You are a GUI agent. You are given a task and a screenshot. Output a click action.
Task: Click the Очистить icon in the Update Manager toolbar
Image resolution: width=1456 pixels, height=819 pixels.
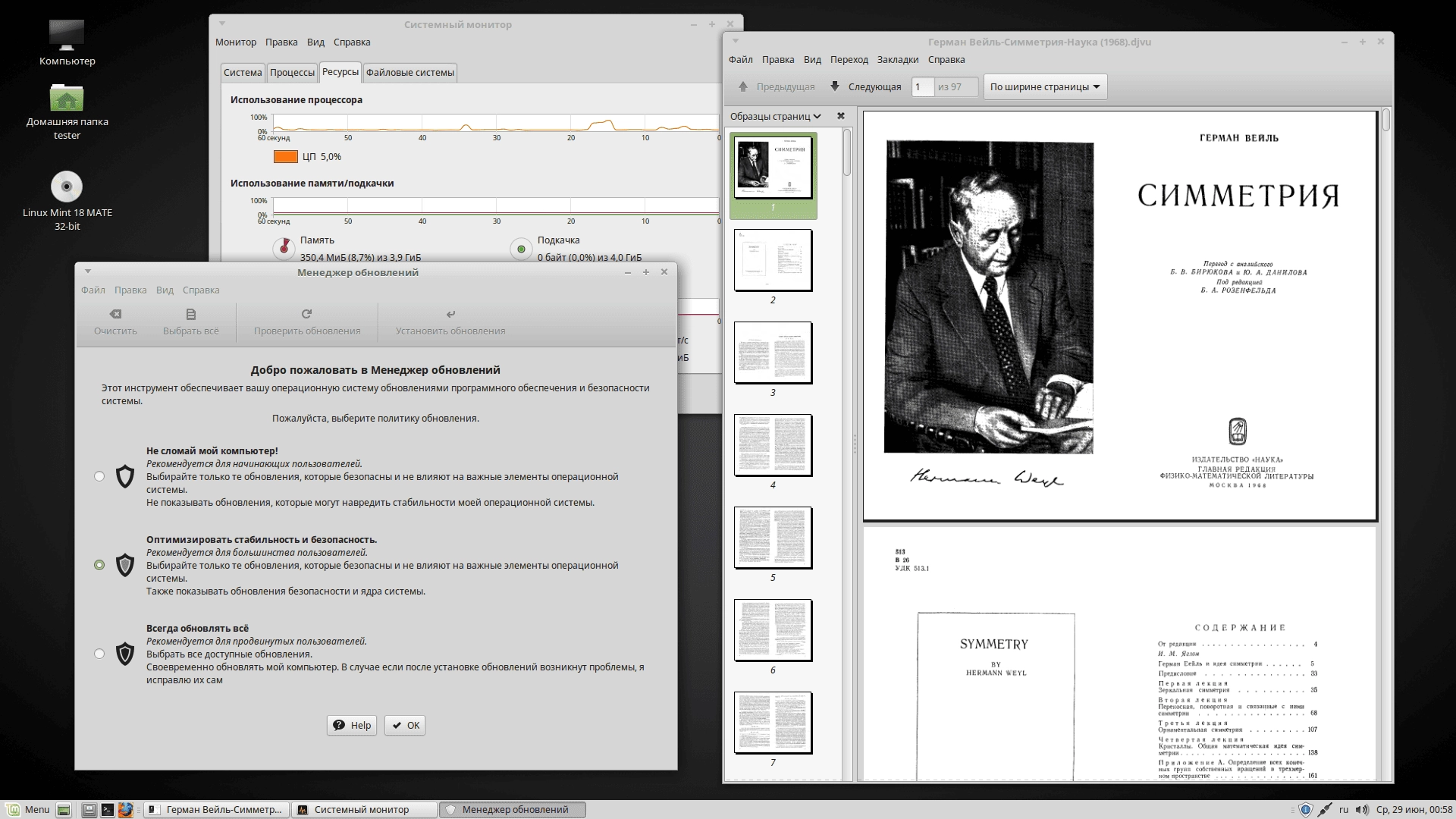click(115, 314)
